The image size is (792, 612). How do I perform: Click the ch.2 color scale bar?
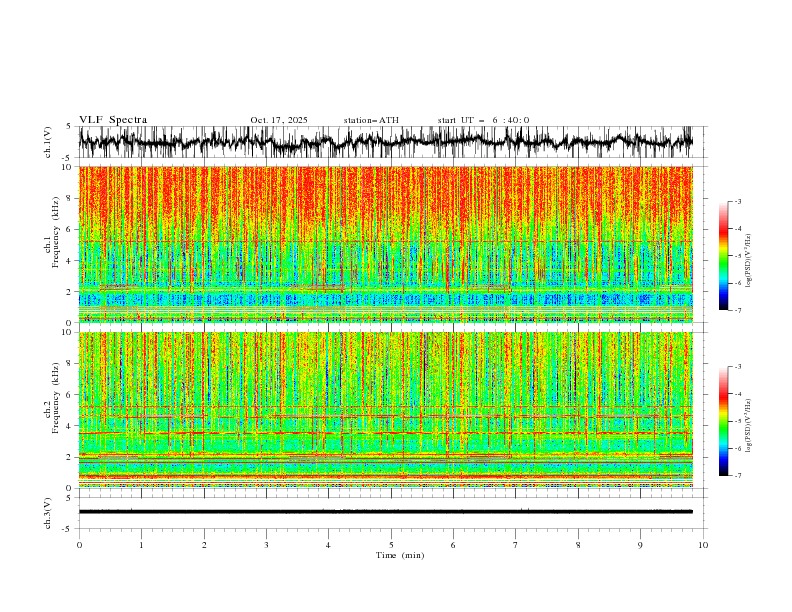point(723,421)
